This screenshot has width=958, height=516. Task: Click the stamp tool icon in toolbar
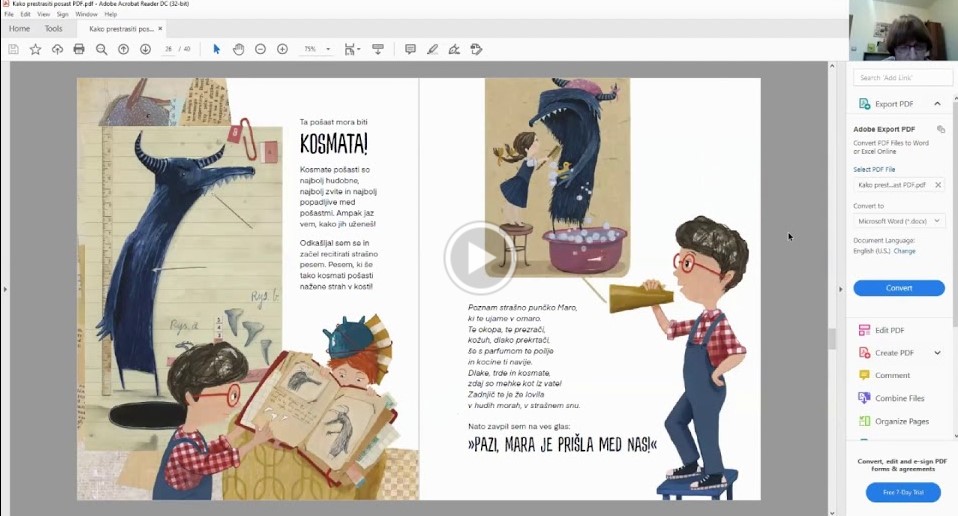point(477,49)
